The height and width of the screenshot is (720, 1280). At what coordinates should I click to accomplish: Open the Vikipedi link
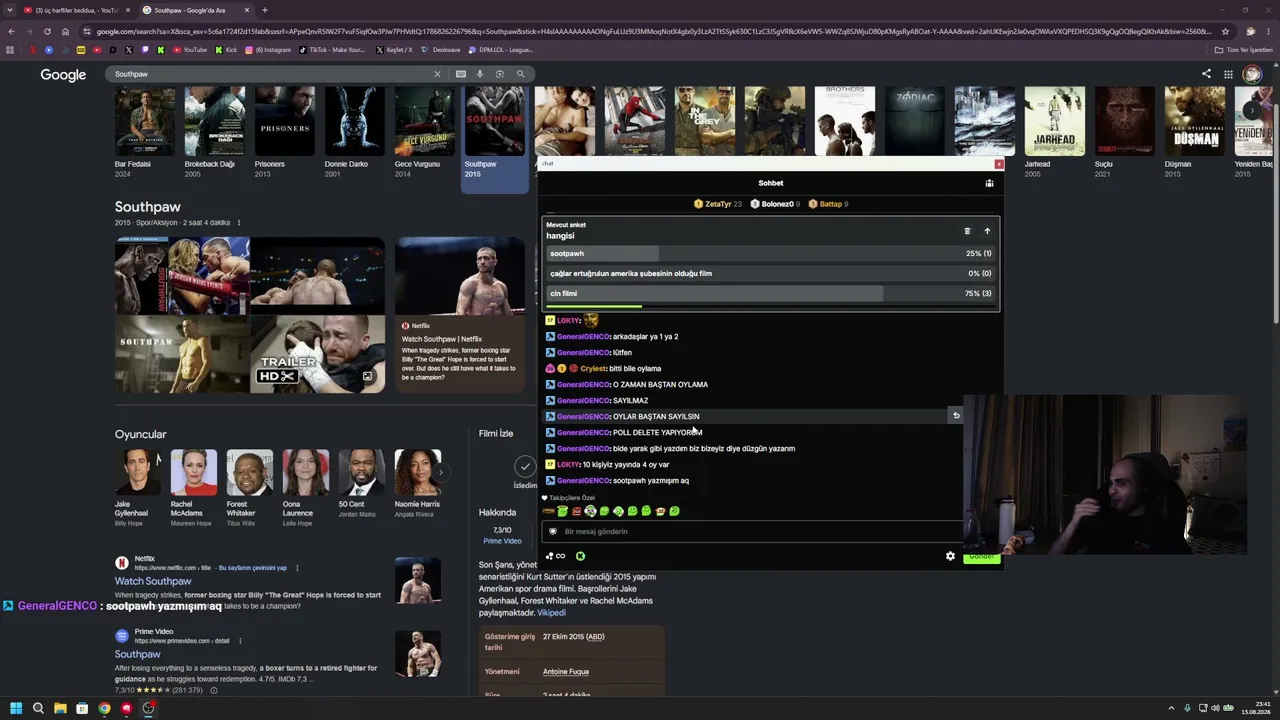click(x=551, y=613)
